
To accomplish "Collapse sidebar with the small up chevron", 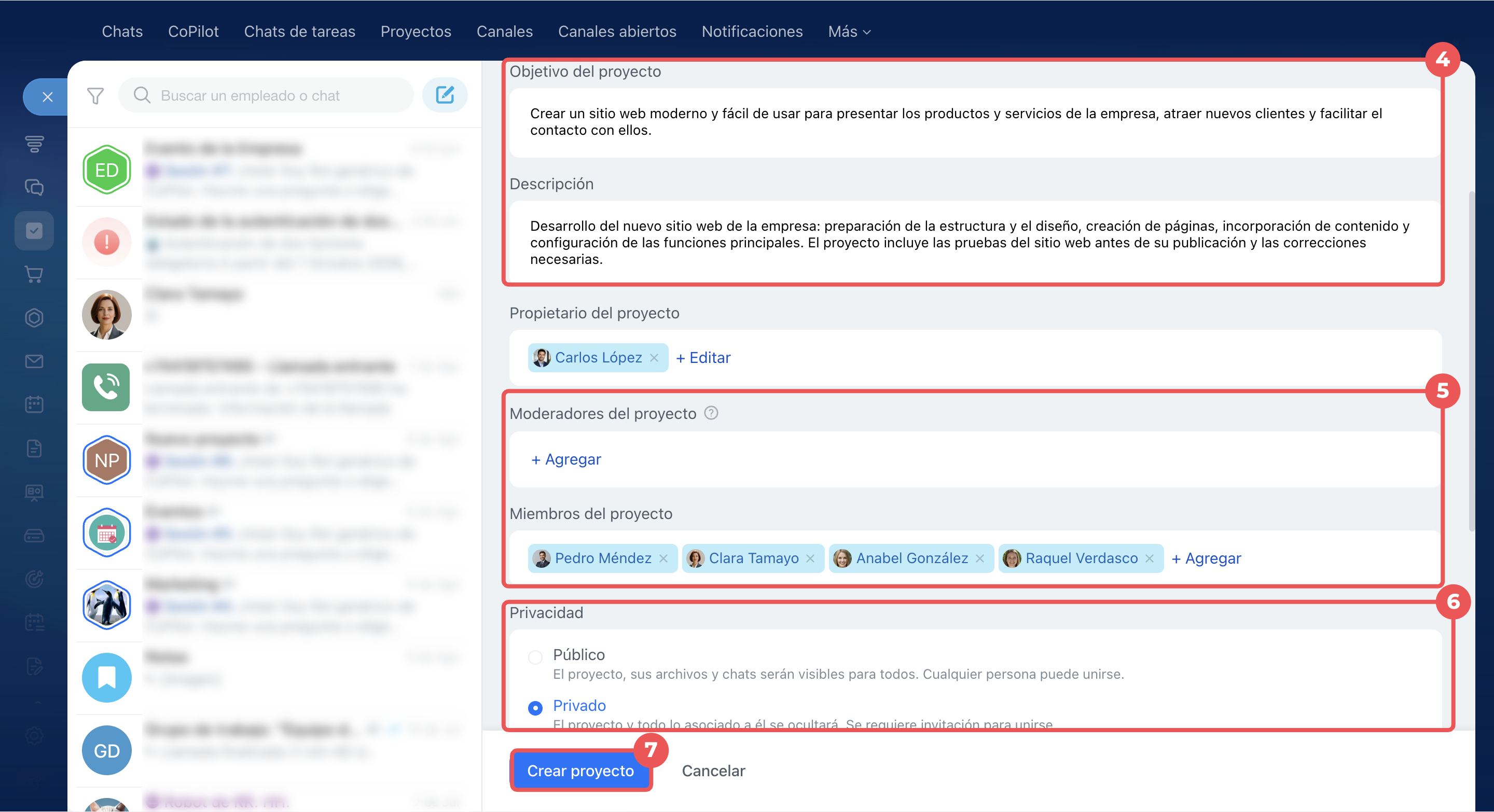I will click(x=37, y=703).
